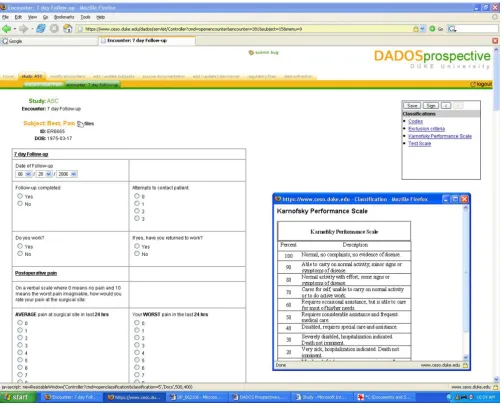Click the search engine icon in search box
502x406 pixels.
[x=452, y=29]
